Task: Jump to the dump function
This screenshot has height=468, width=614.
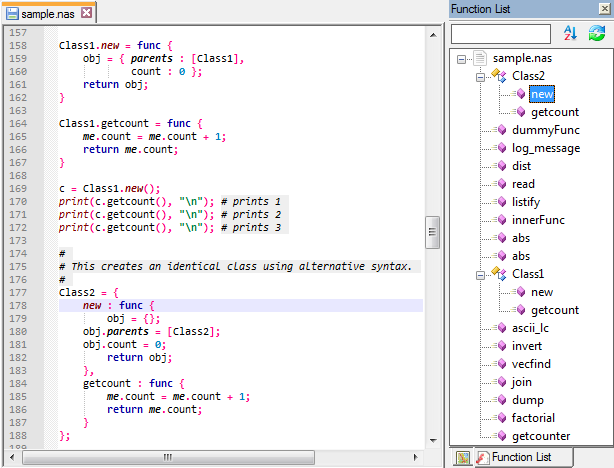Action: (527, 400)
